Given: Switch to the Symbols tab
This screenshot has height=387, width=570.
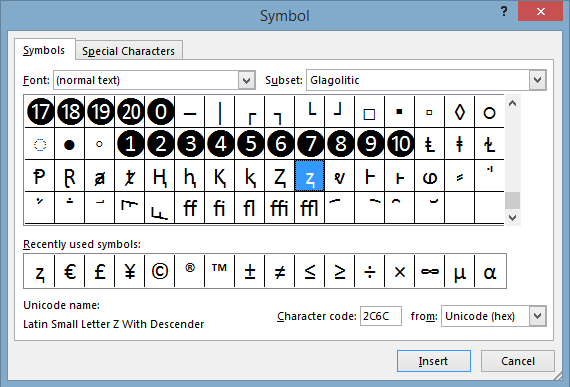Looking at the screenshot, I should pyautogui.click(x=44, y=50).
